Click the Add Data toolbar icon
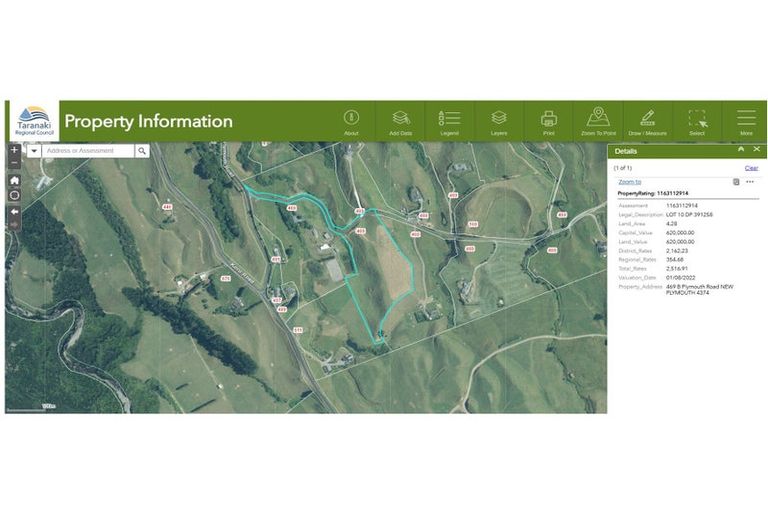The height and width of the screenshot is (512, 768). (400, 120)
